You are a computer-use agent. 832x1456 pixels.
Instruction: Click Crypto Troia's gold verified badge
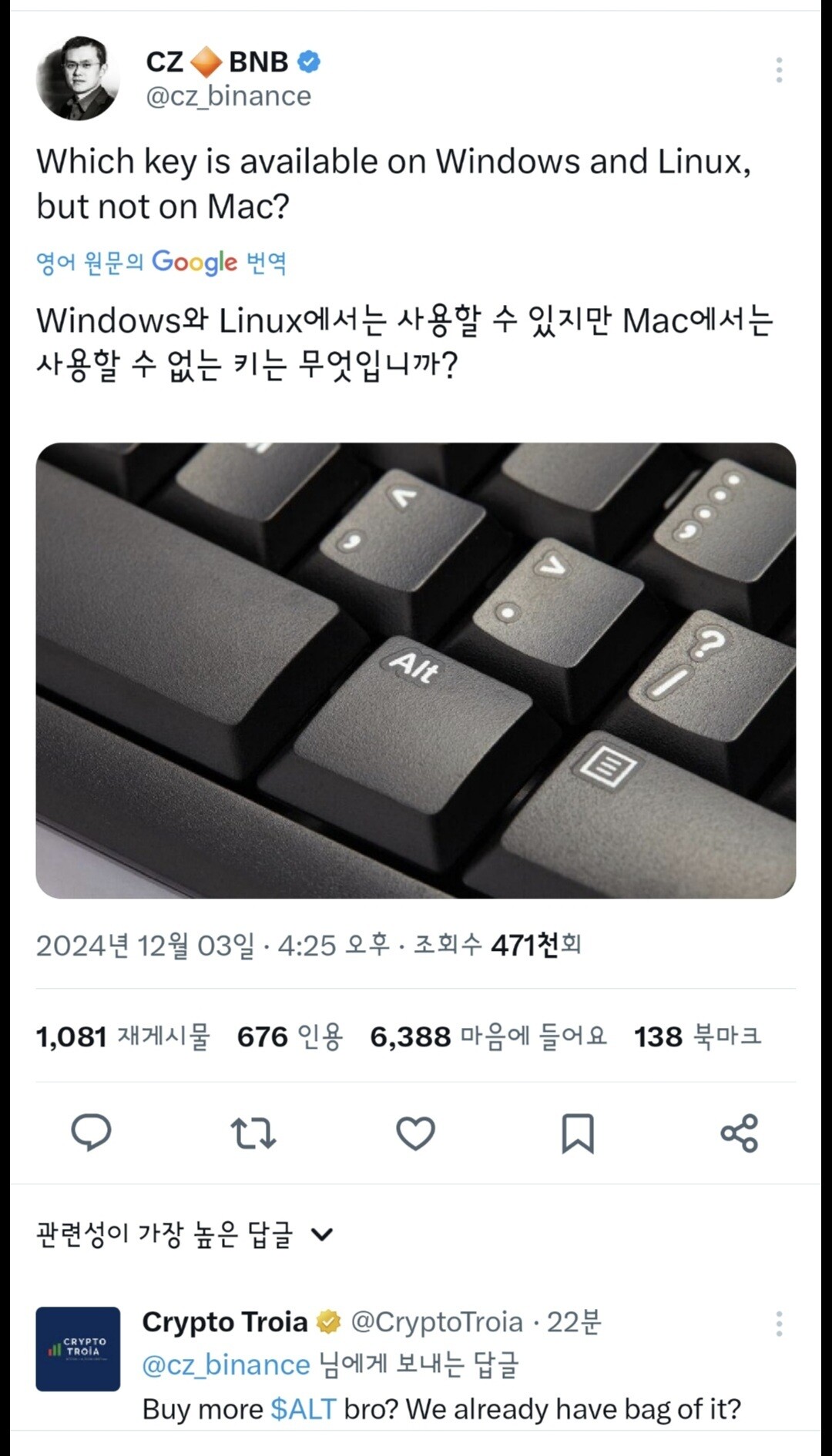point(329,1322)
